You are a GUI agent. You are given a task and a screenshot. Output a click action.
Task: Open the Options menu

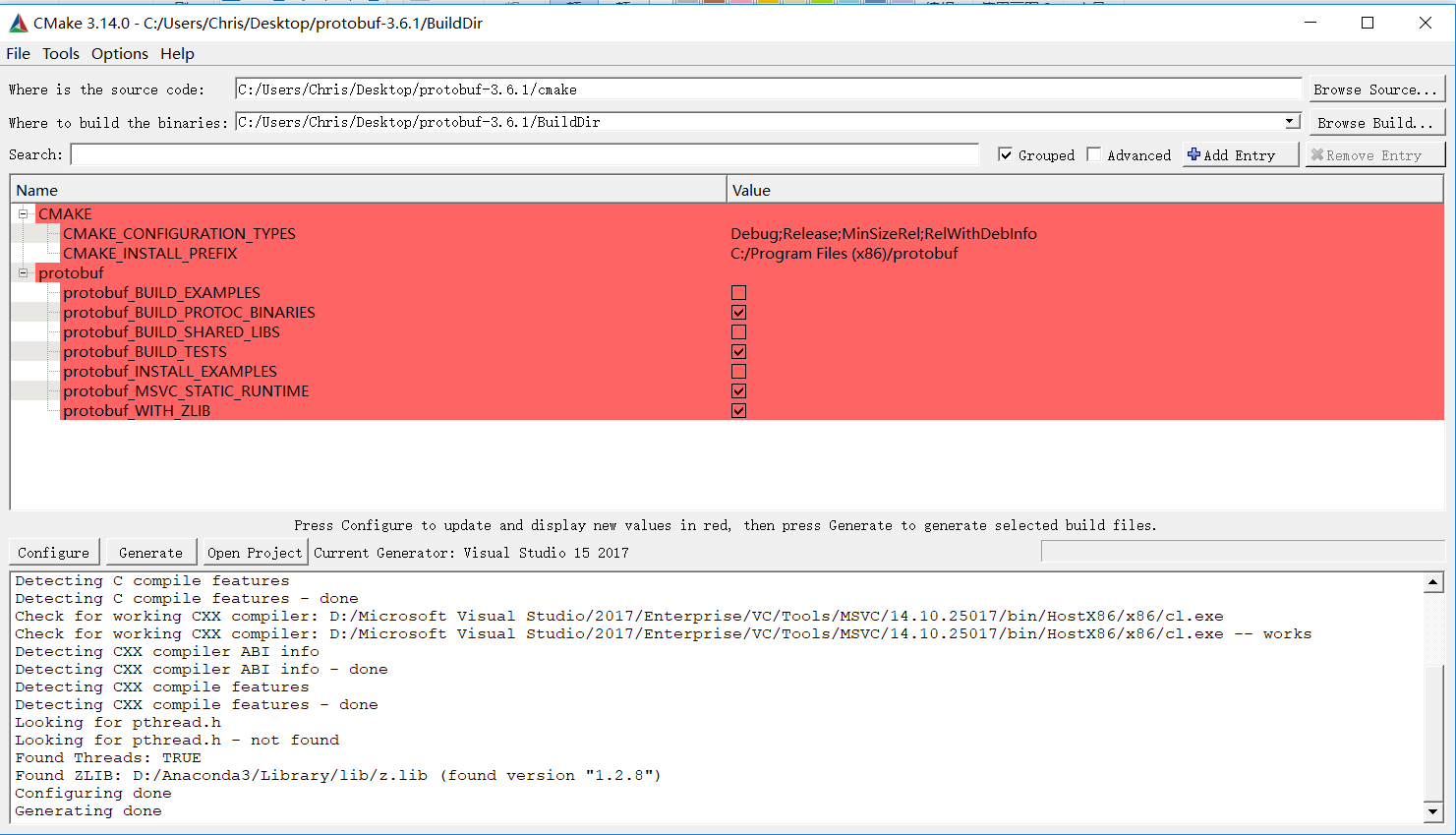point(120,53)
